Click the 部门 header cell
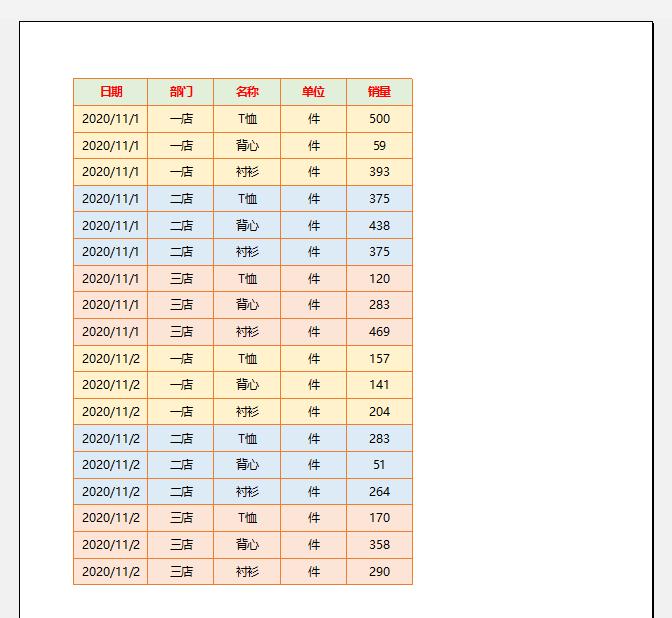This screenshot has height=618, width=672. 180,92
